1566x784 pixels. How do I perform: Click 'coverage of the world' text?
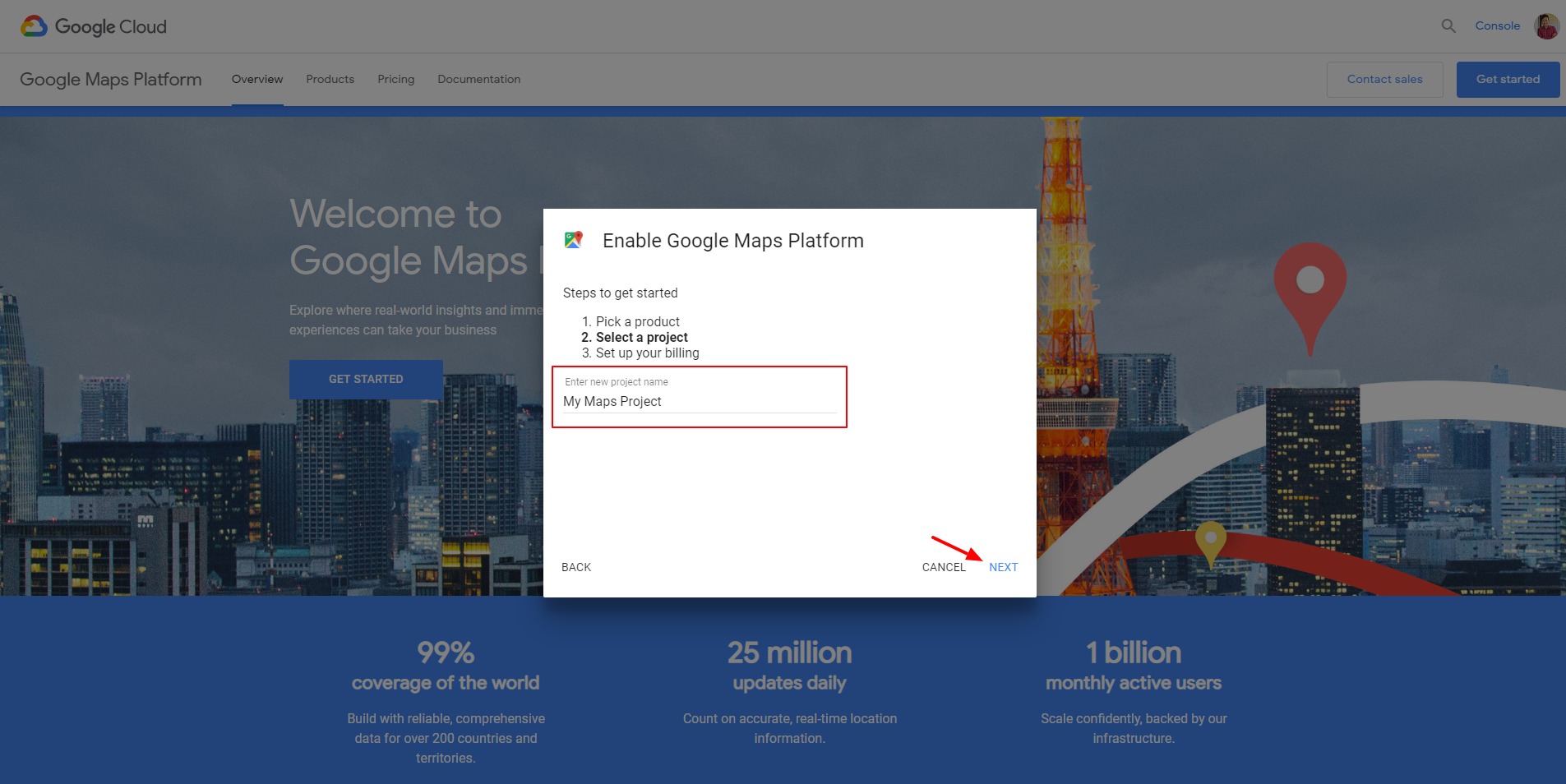(x=446, y=683)
